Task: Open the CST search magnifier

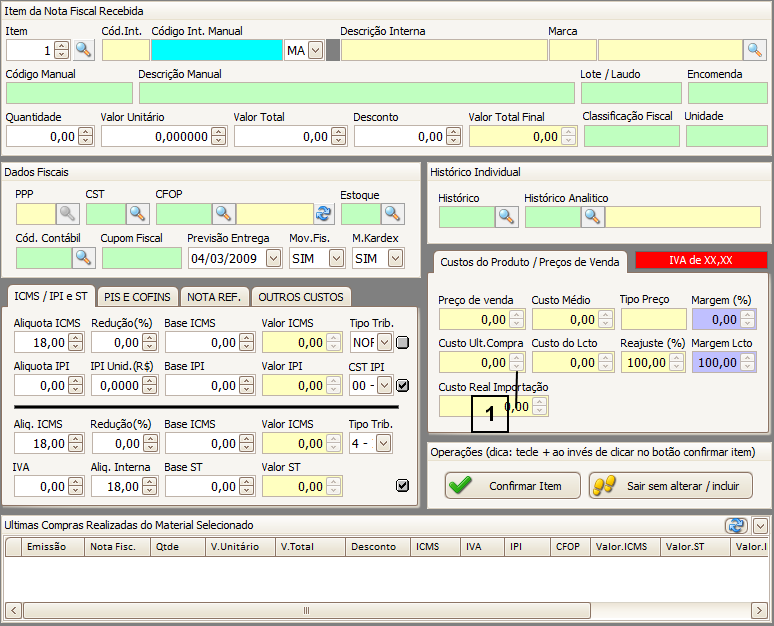Action: click(x=137, y=213)
